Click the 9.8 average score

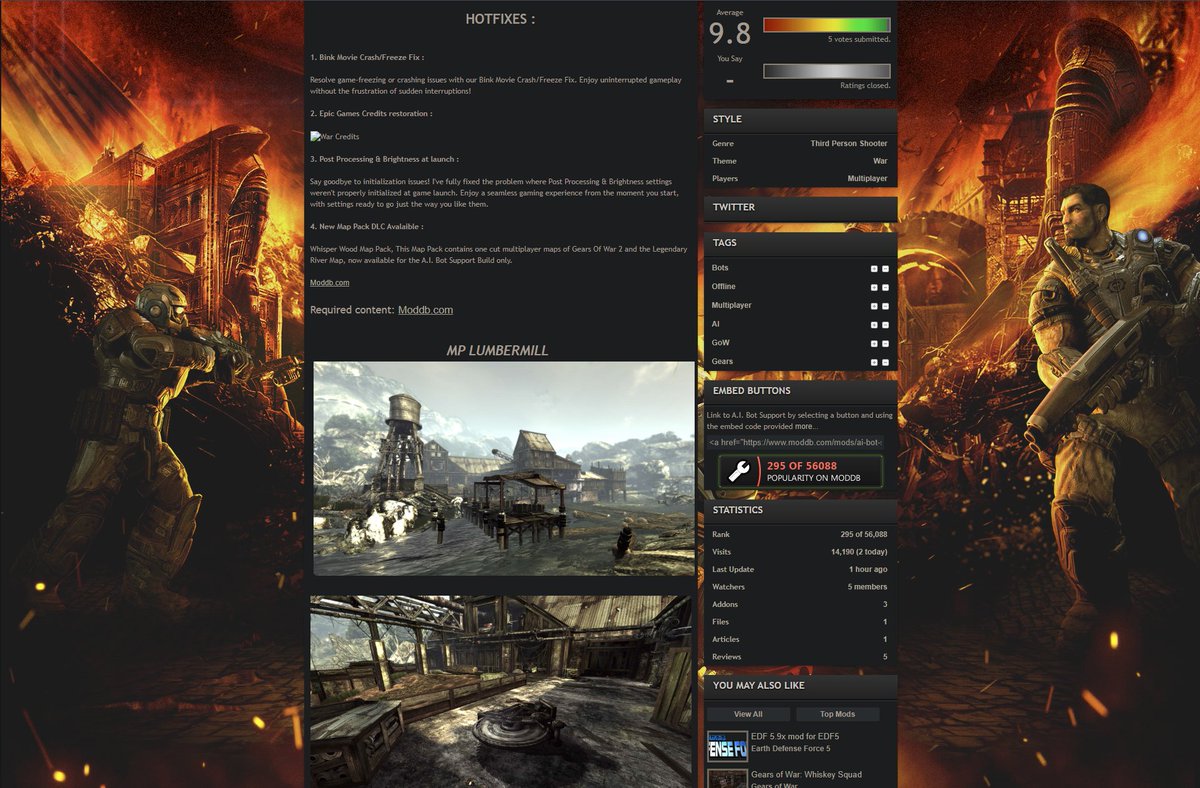[x=730, y=35]
